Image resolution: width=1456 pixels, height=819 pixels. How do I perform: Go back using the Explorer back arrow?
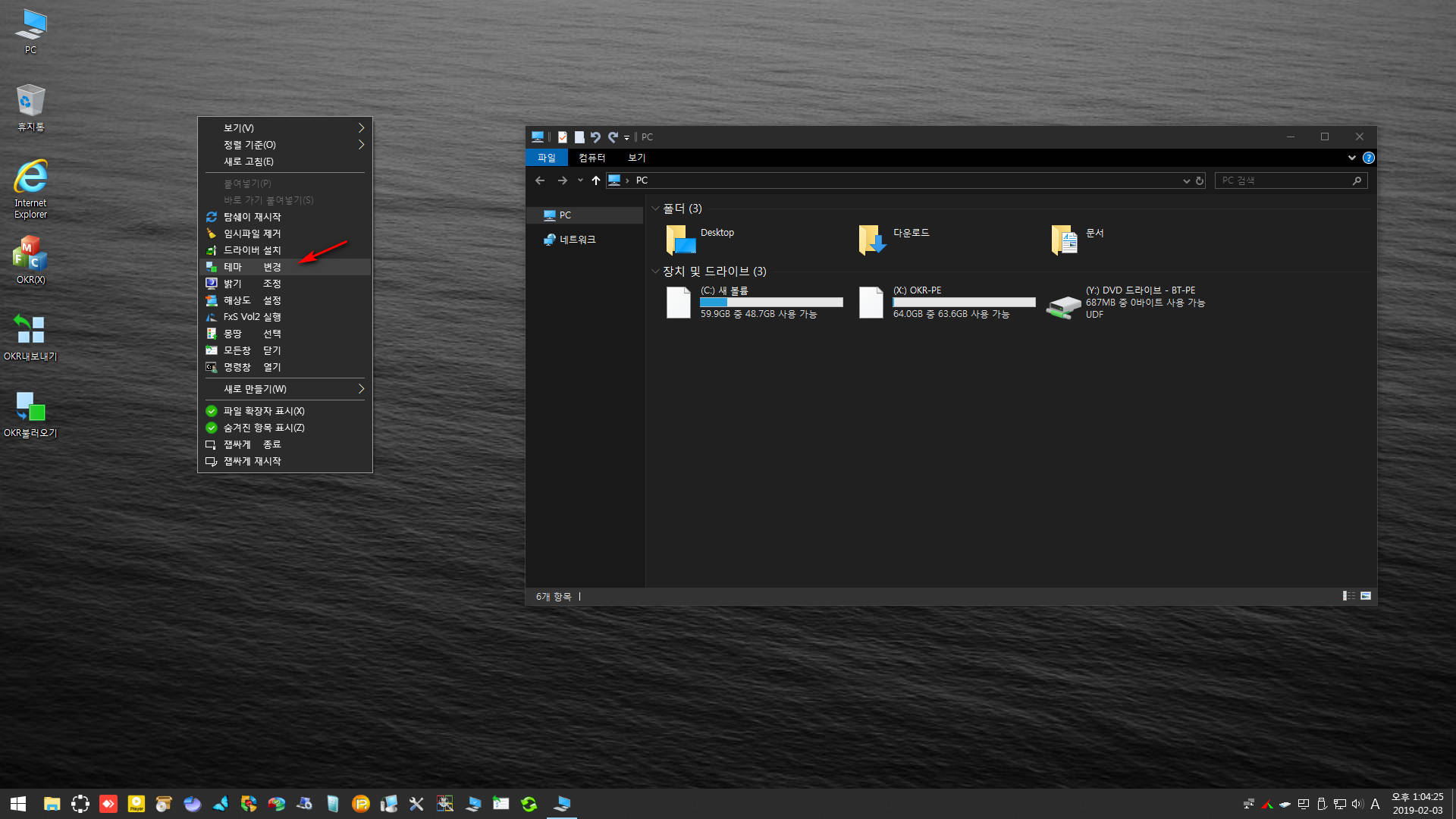pyautogui.click(x=540, y=180)
